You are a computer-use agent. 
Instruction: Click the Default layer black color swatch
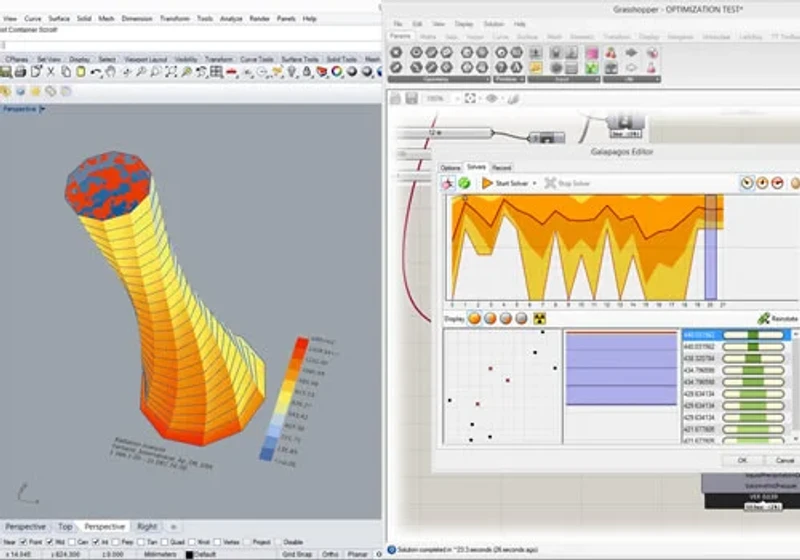coord(189,554)
